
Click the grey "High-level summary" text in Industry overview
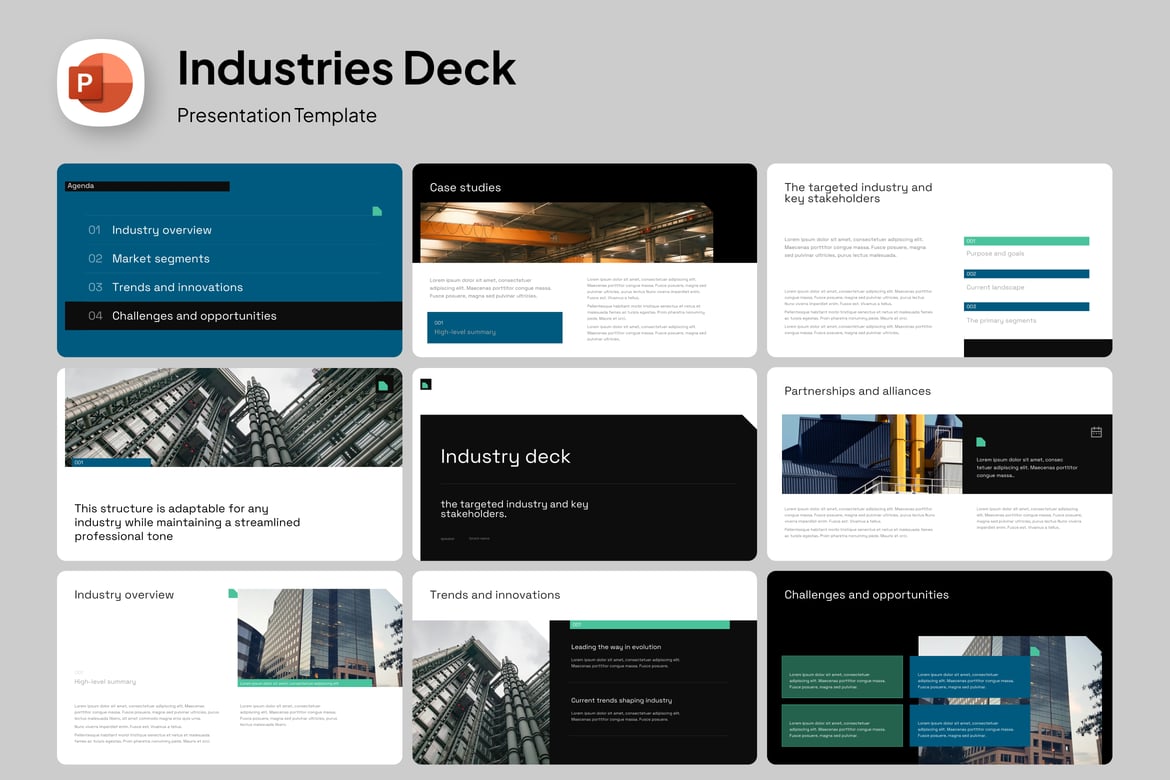[105, 681]
